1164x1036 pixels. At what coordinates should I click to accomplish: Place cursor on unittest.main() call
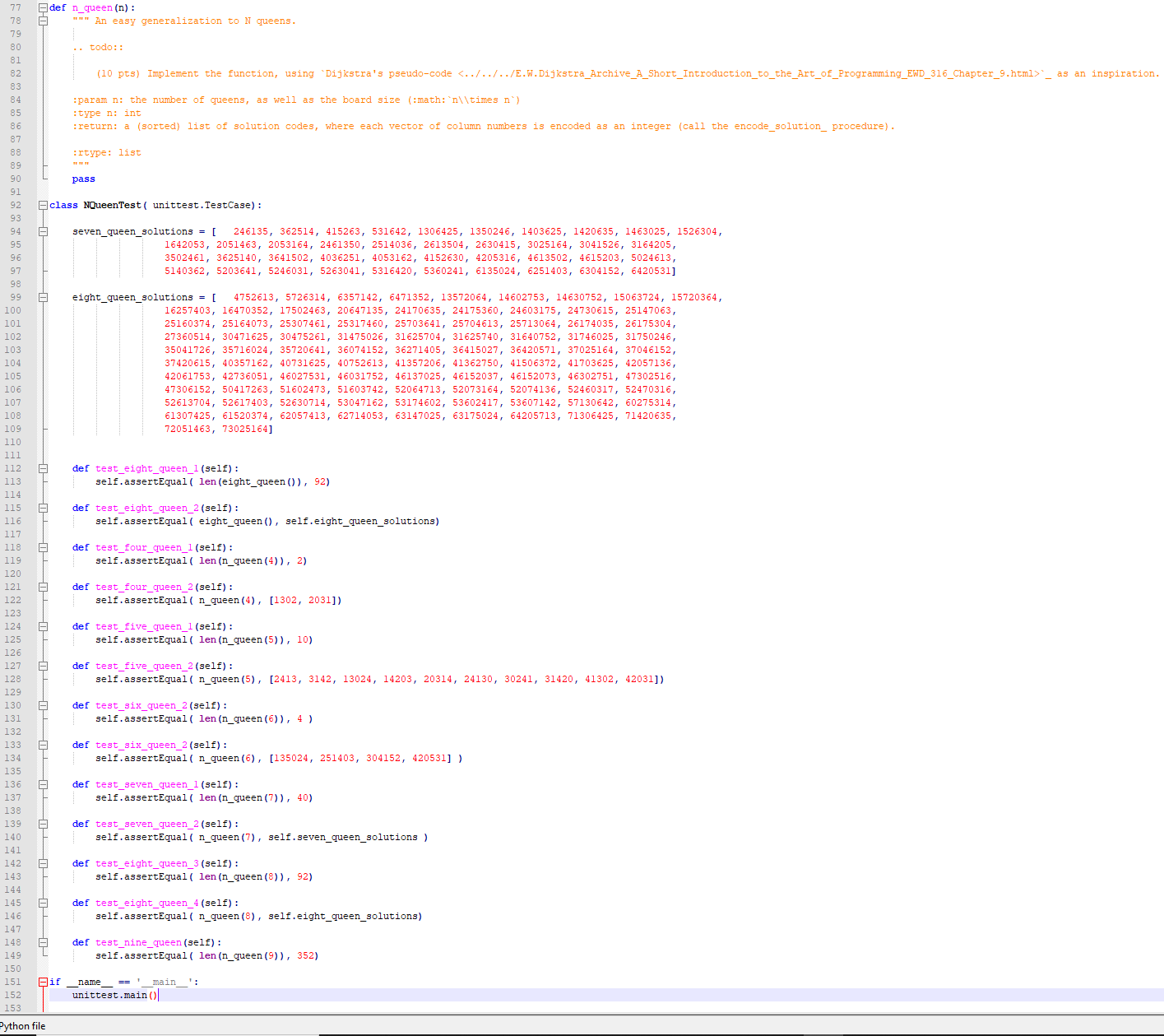click(x=114, y=995)
